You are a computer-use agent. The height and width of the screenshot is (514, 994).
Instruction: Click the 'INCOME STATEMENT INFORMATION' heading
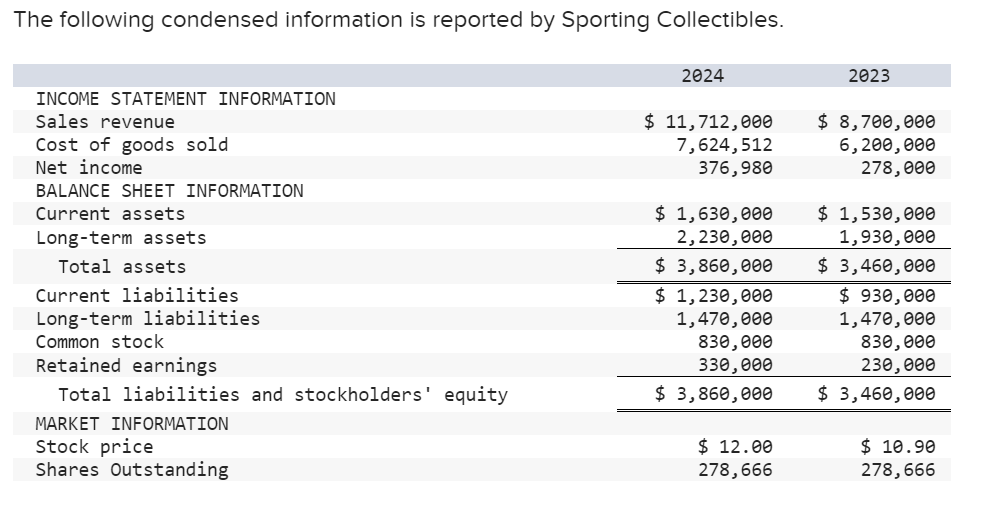[186, 99]
